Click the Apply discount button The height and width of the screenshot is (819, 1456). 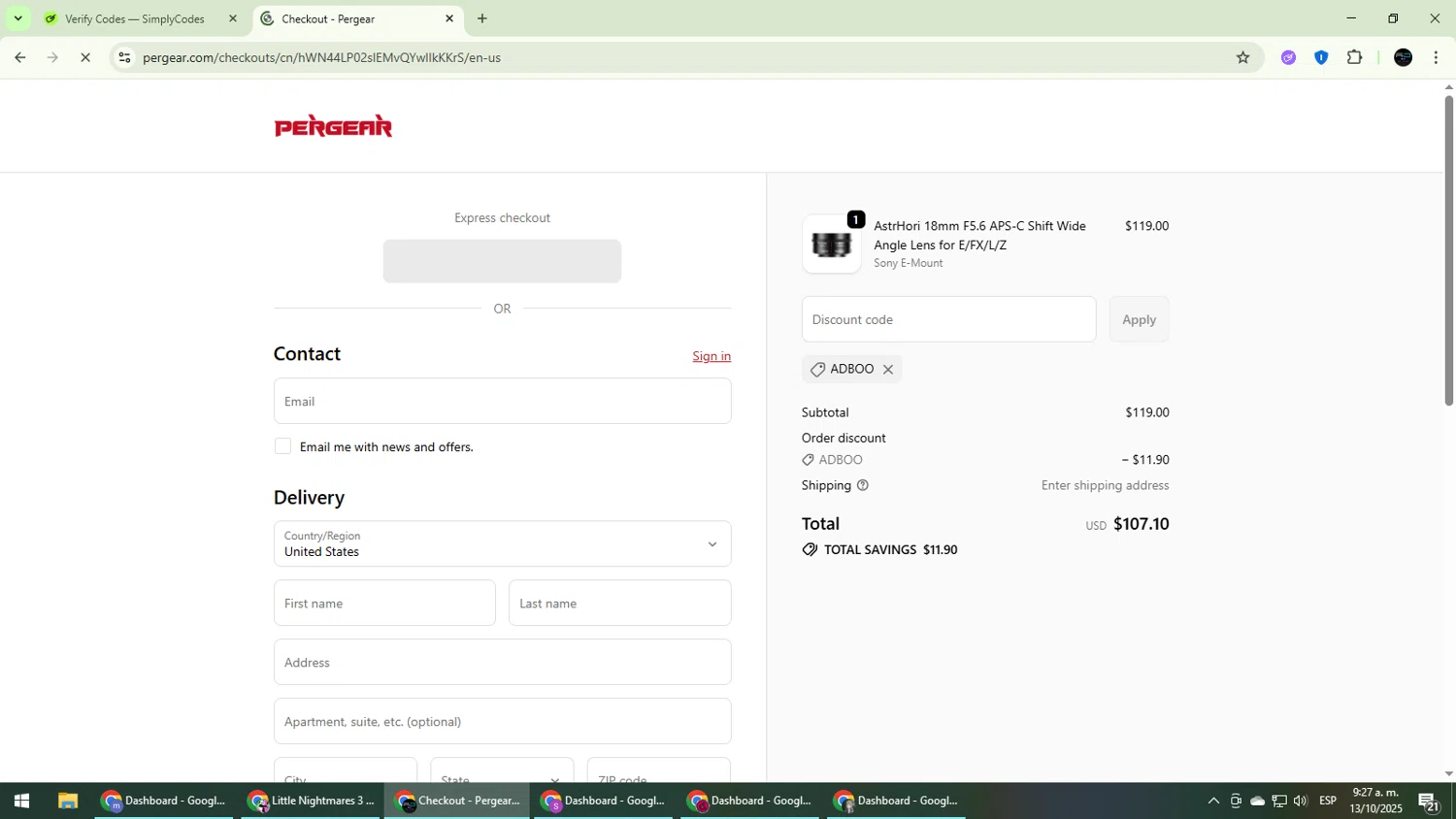coord(1139,319)
